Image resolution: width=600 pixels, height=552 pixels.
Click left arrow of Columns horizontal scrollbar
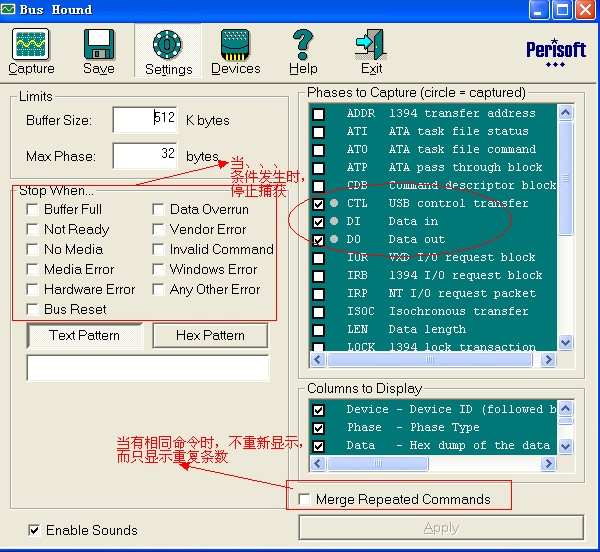[x=318, y=463]
